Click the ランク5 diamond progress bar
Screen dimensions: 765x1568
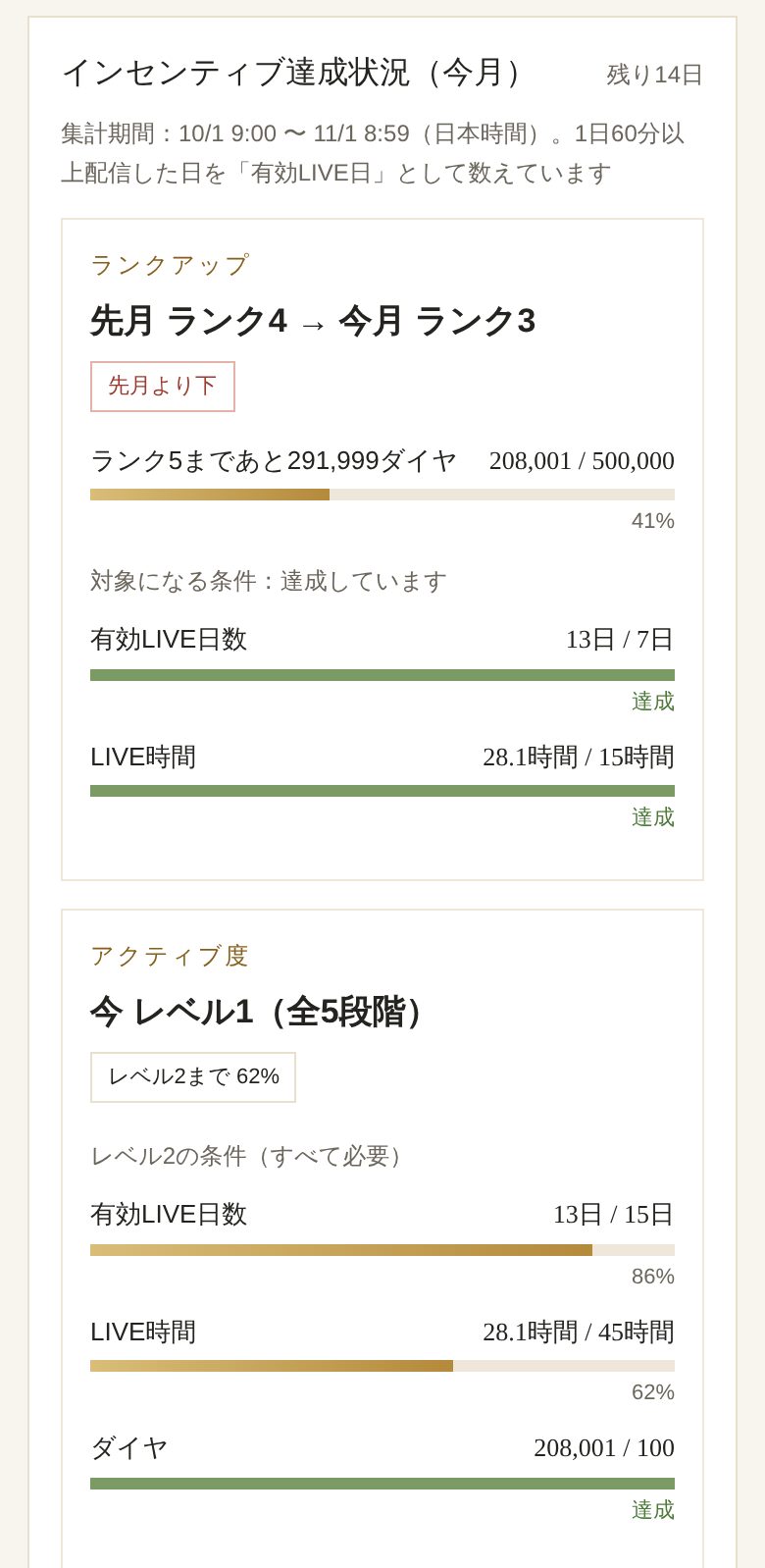pyautogui.click(x=382, y=495)
